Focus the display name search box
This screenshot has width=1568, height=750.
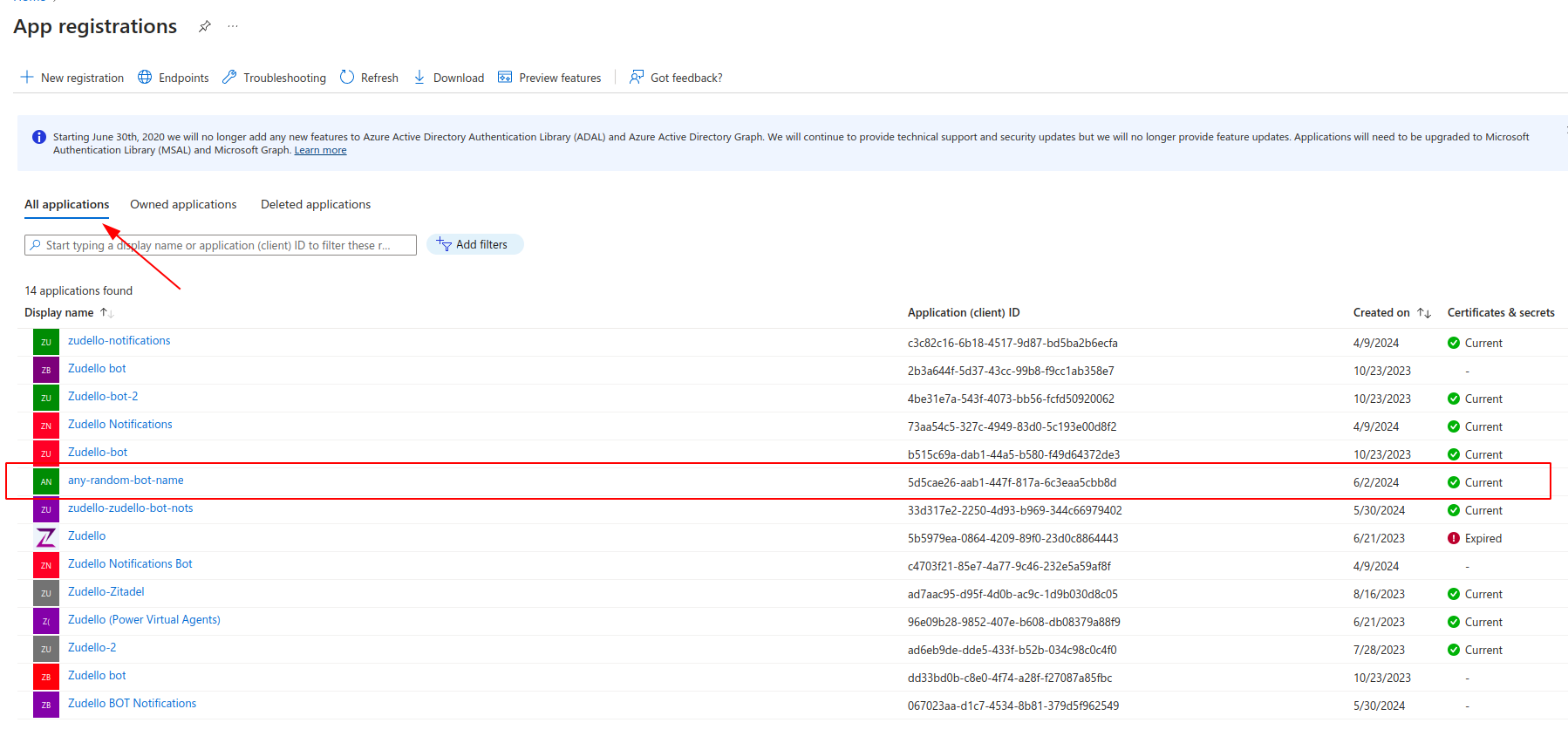221,245
